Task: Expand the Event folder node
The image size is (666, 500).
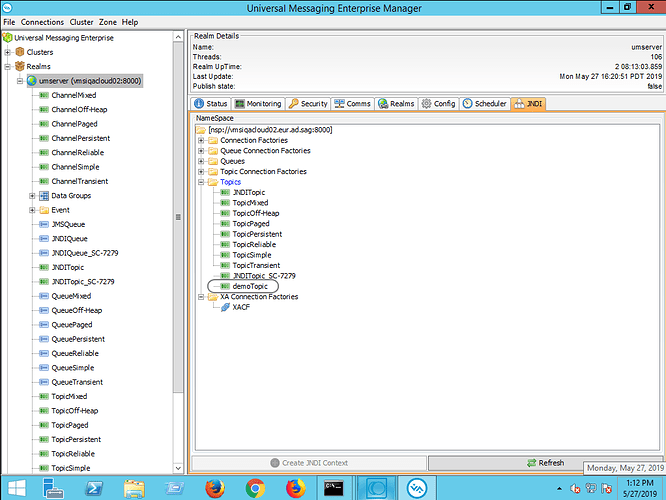Action: [32, 210]
